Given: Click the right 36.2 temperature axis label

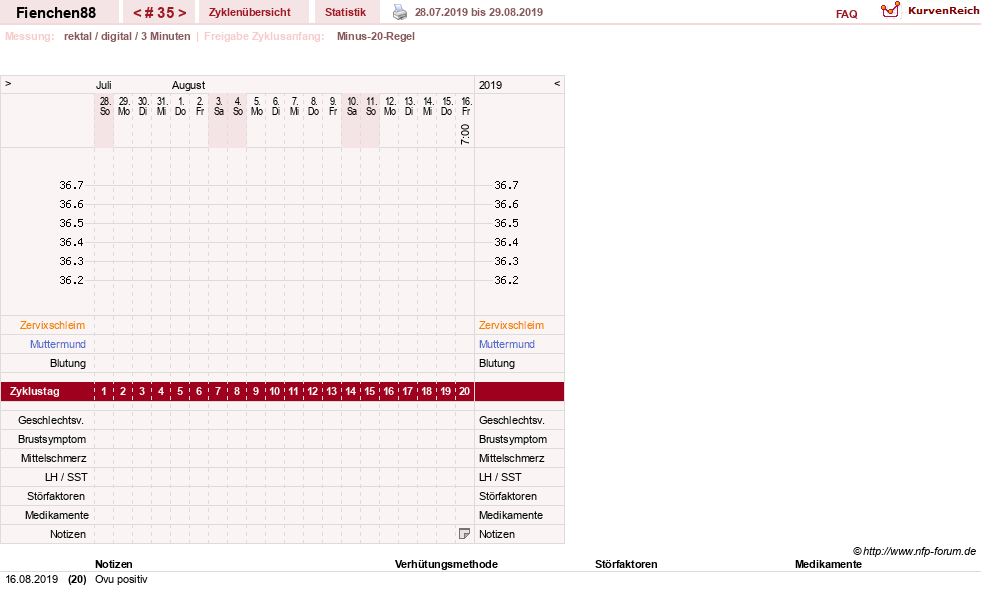Looking at the screenshot, I should 506,280.
